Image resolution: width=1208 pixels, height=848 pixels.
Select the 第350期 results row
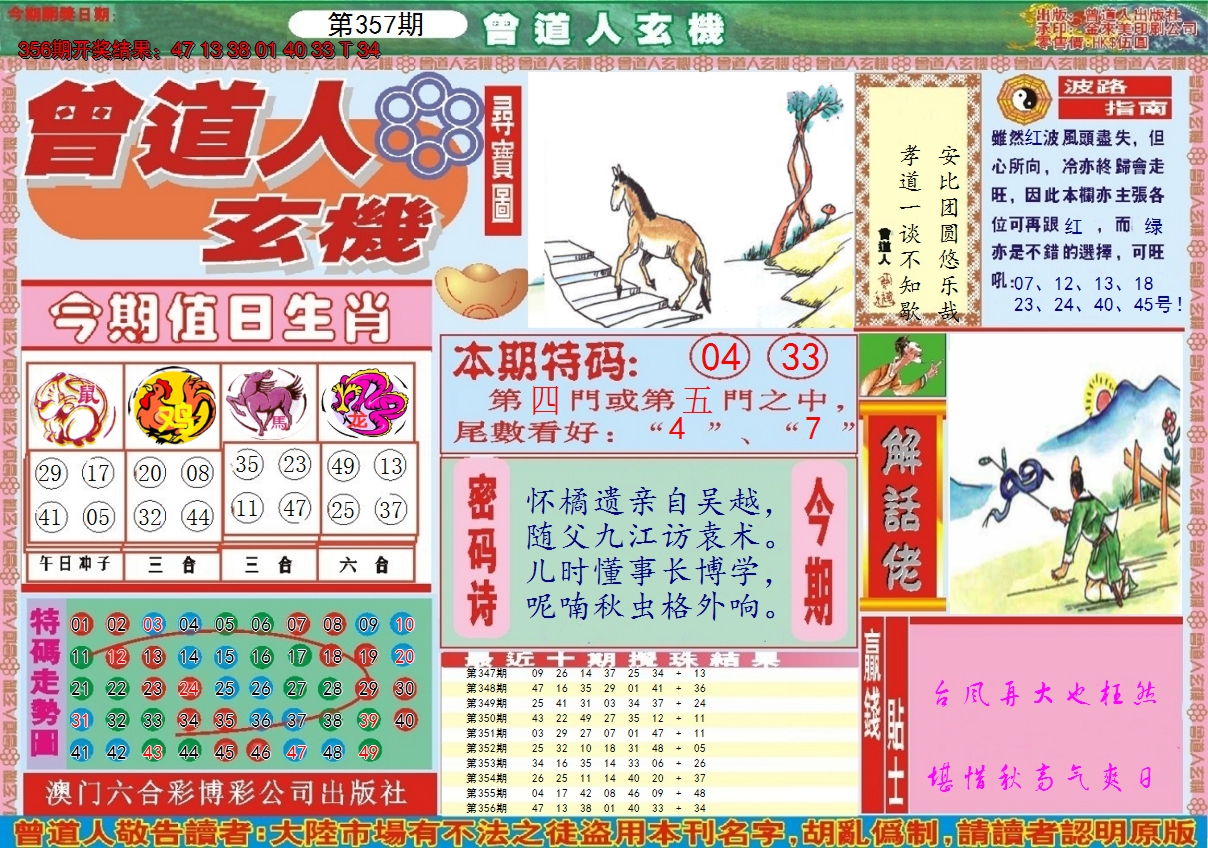click(x=650, y=718)
